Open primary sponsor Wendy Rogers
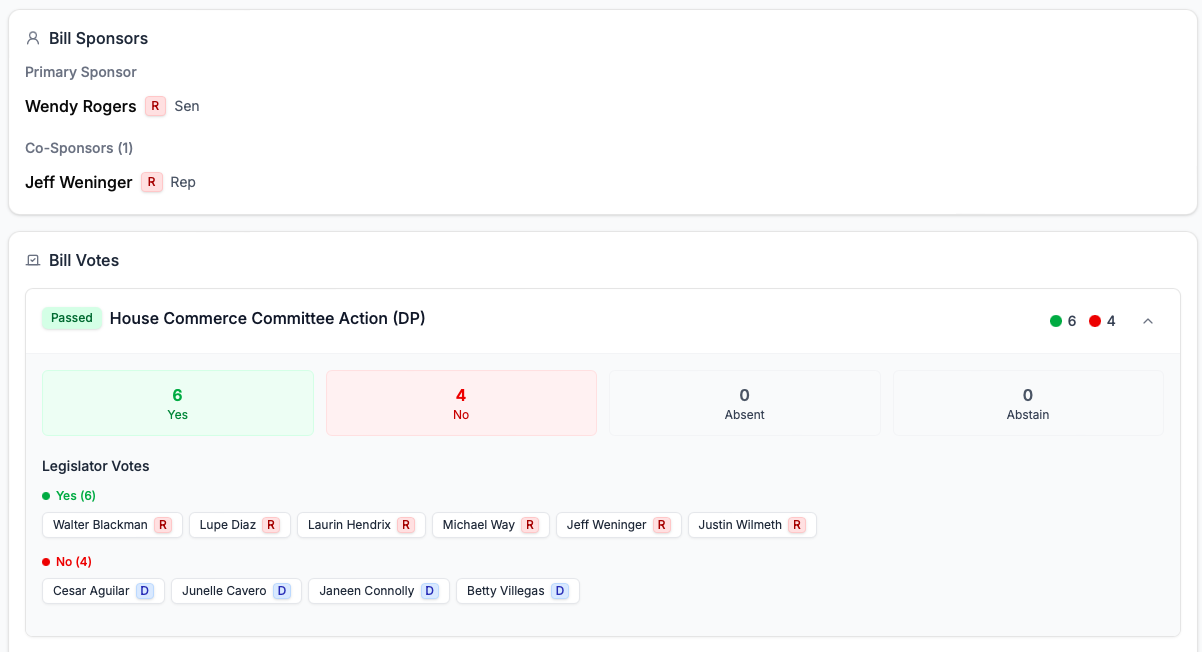 (81, 106)
